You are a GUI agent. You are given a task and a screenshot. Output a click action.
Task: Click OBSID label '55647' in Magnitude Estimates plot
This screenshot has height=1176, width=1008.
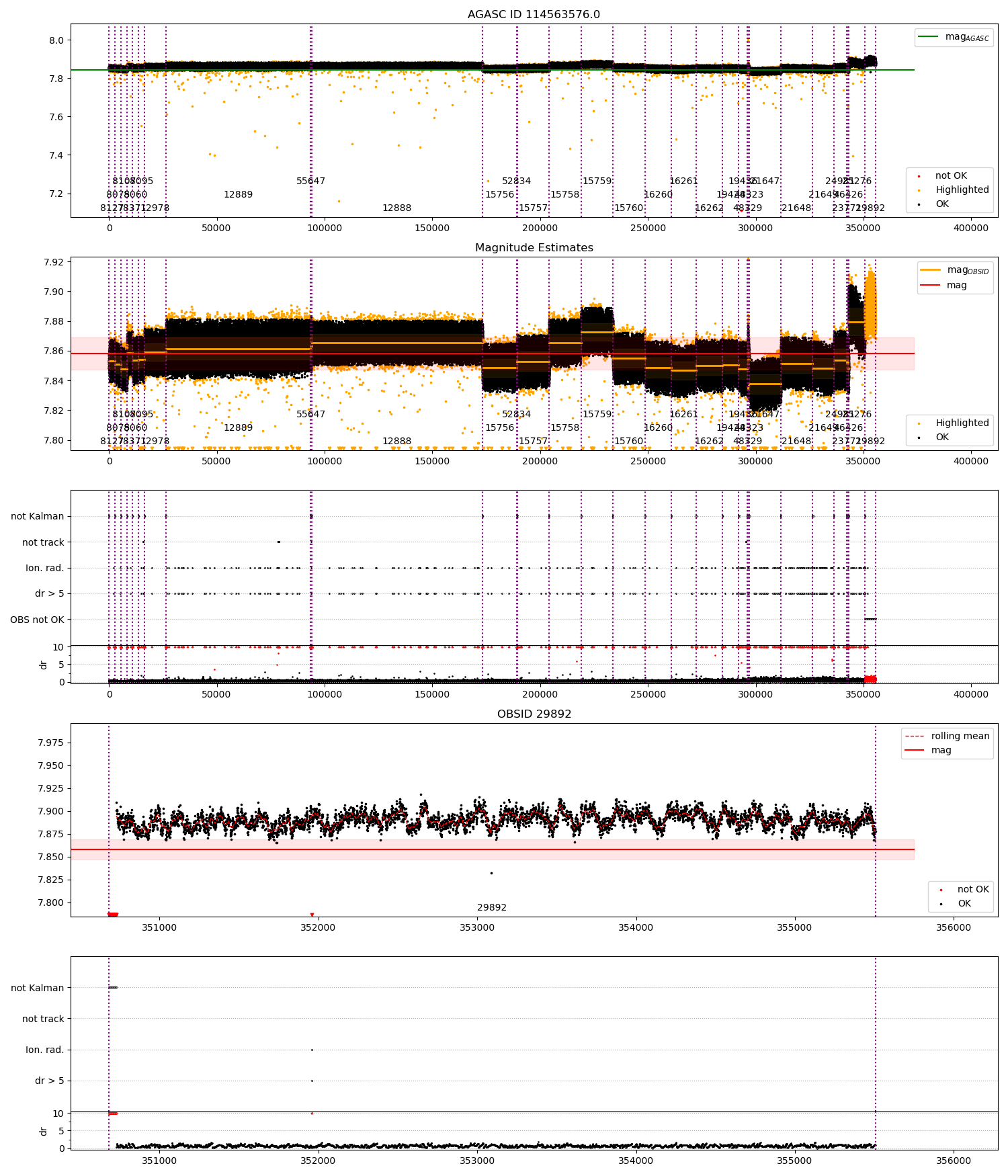[x=310, y=414]
